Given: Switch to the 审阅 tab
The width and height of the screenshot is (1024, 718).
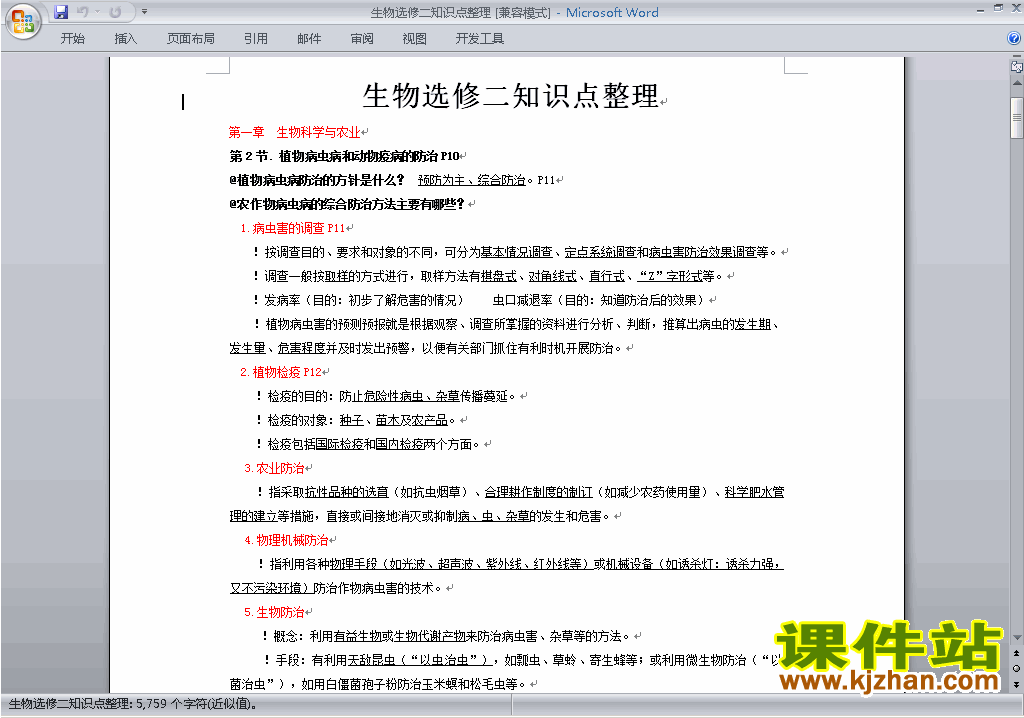Looking at the screenshot, I should pyautogui.click(x=362, y=39).
